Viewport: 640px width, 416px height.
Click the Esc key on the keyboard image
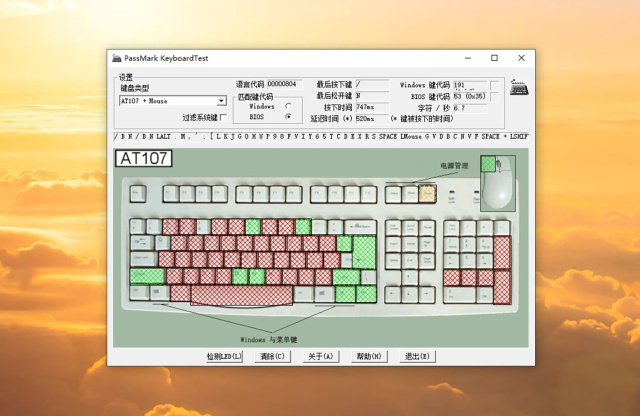click(x=138, y=194)
